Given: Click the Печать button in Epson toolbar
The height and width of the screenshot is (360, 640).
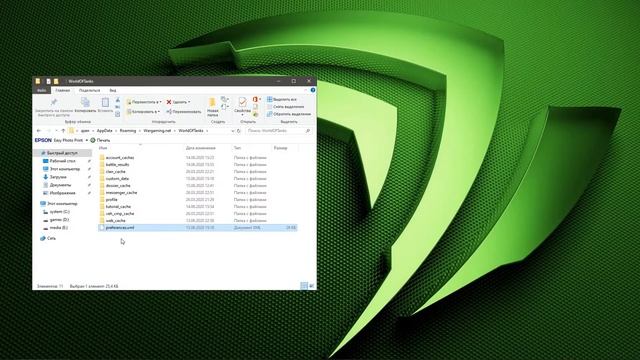Looking at the screenshot, I should [100, 140].
